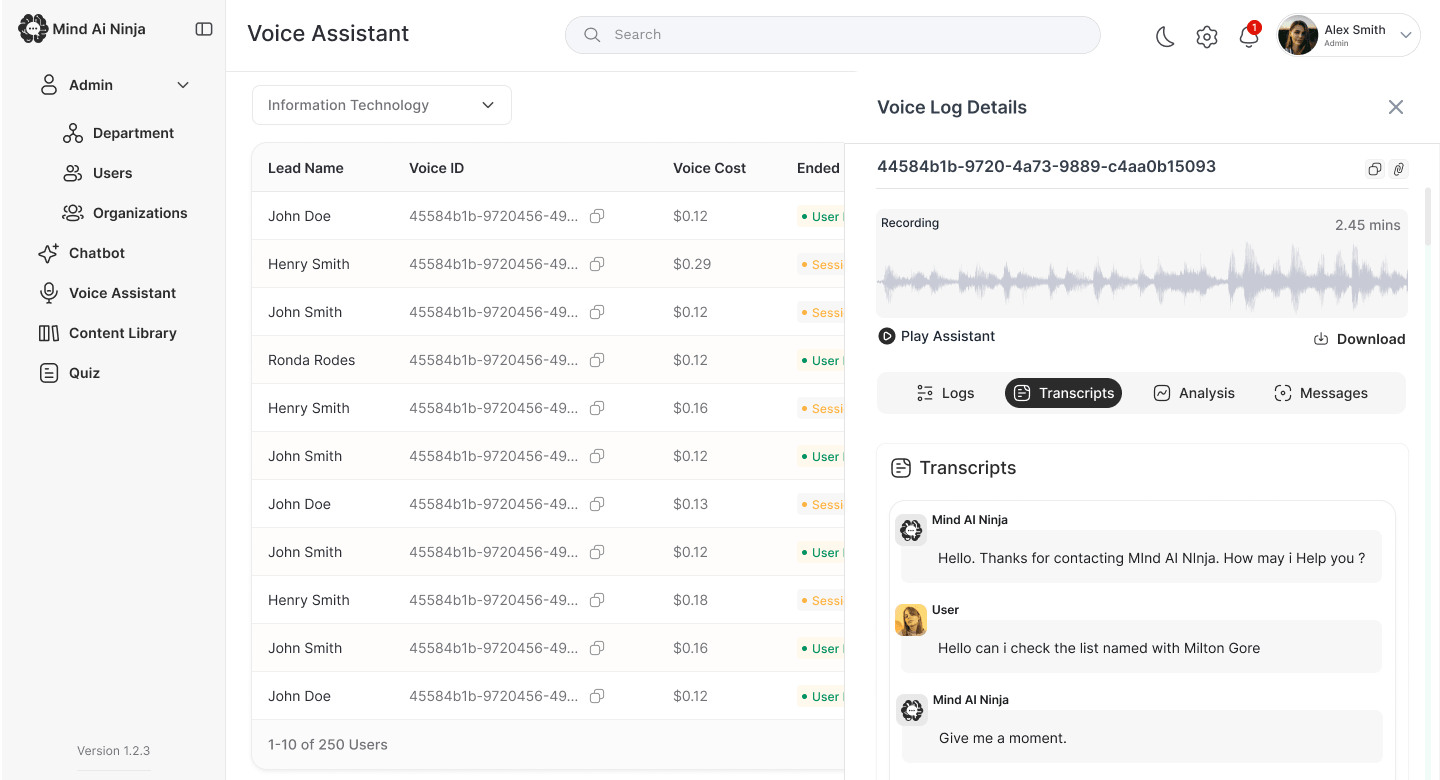
Task: Copy Voice ID in Ronda Rodes row
Action: pos(597,360)
